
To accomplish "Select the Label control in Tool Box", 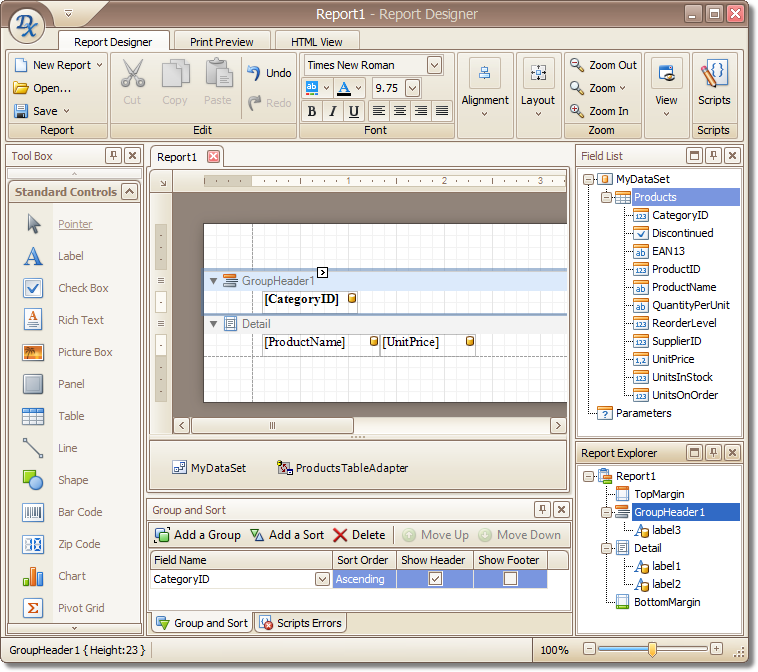I will click(71, 256).
